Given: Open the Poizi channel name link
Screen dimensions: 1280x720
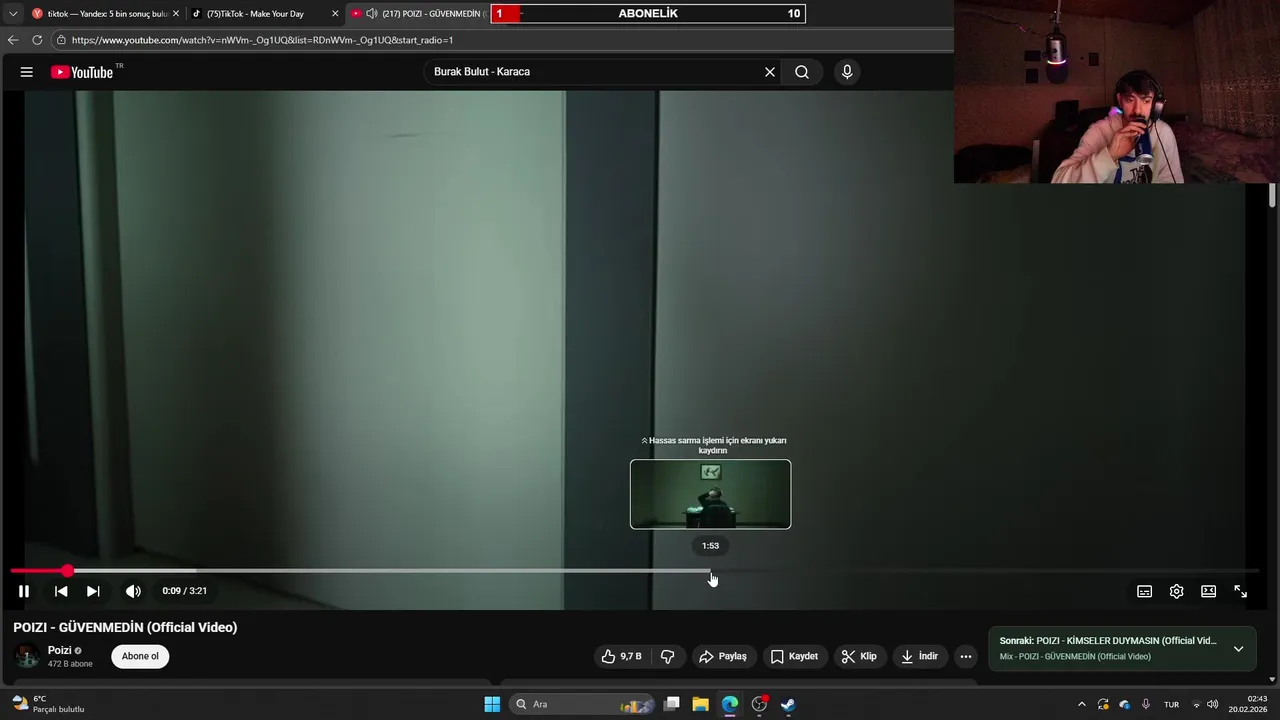Looking at the screenshot, I should point(59,650).
